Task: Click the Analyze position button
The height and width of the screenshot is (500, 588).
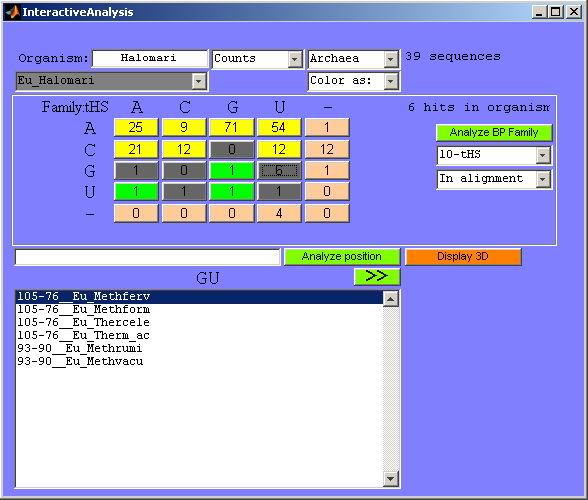Action: tap(342, 257)
